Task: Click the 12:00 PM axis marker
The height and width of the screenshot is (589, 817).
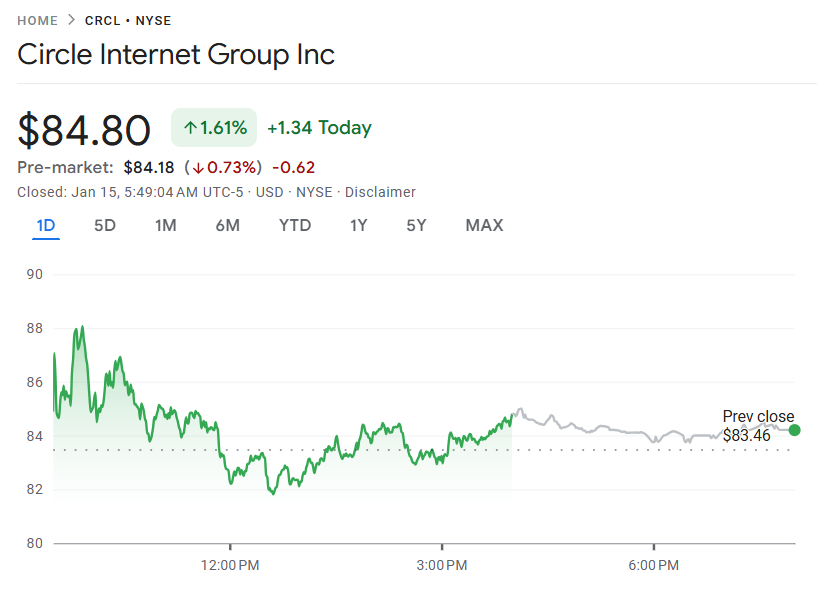Action: click(230, 566)
